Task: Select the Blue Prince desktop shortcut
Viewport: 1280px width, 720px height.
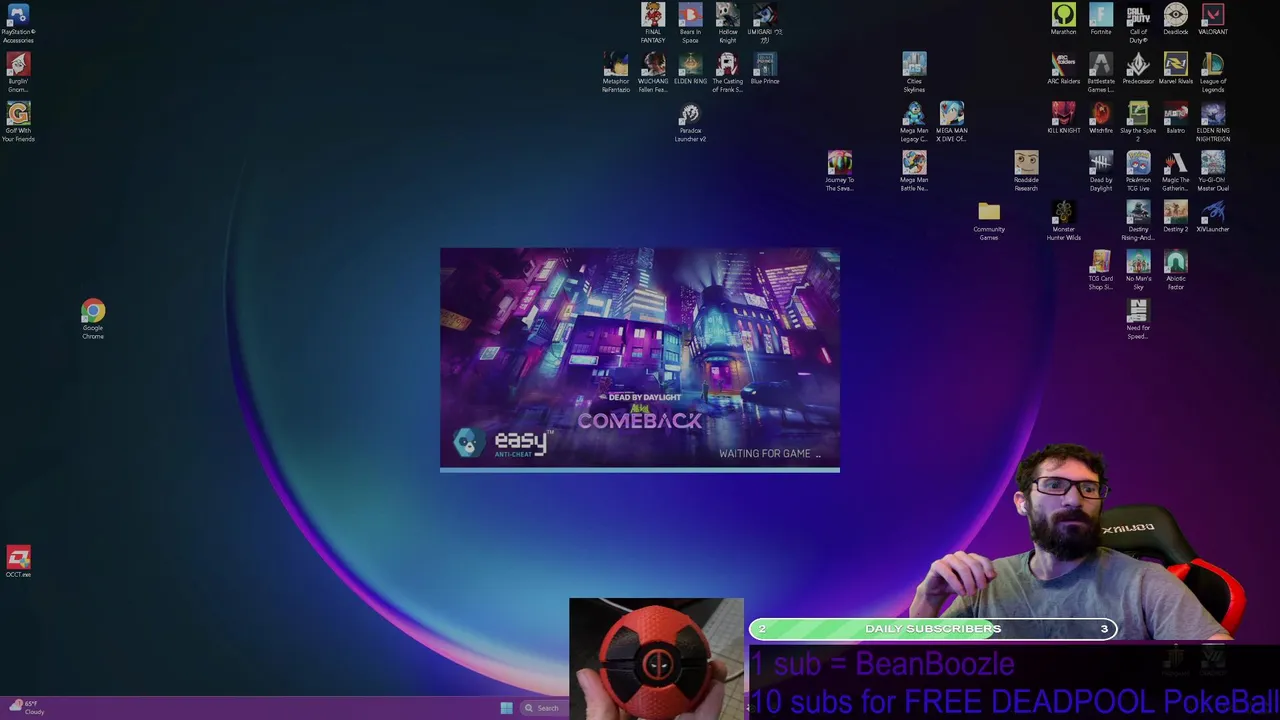Action: coord(765,69)
